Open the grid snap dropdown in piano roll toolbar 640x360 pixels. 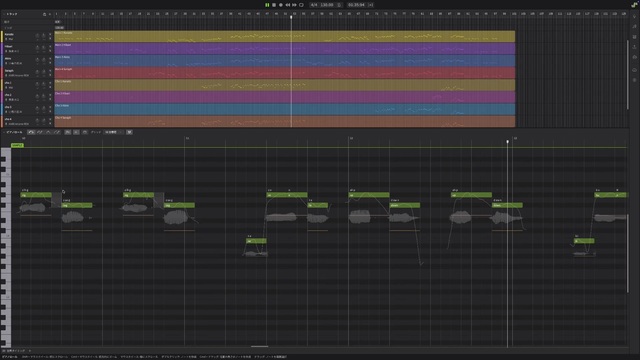pyautogui.click(x=113, y=132)
